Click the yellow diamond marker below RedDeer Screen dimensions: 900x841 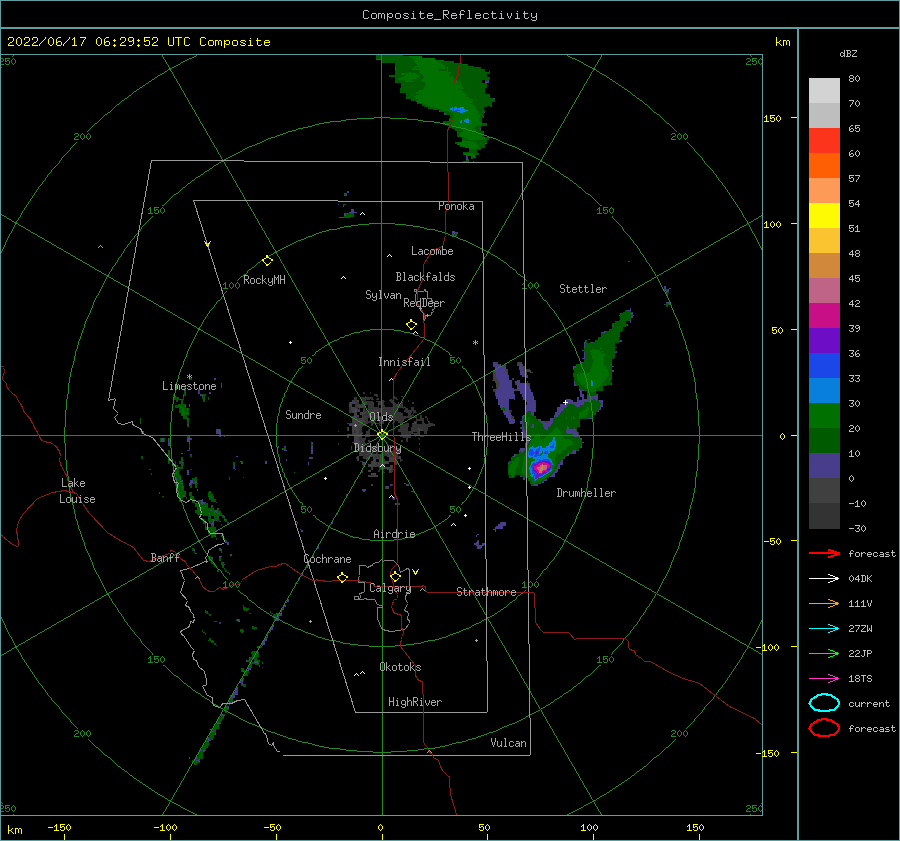(411, 325)
